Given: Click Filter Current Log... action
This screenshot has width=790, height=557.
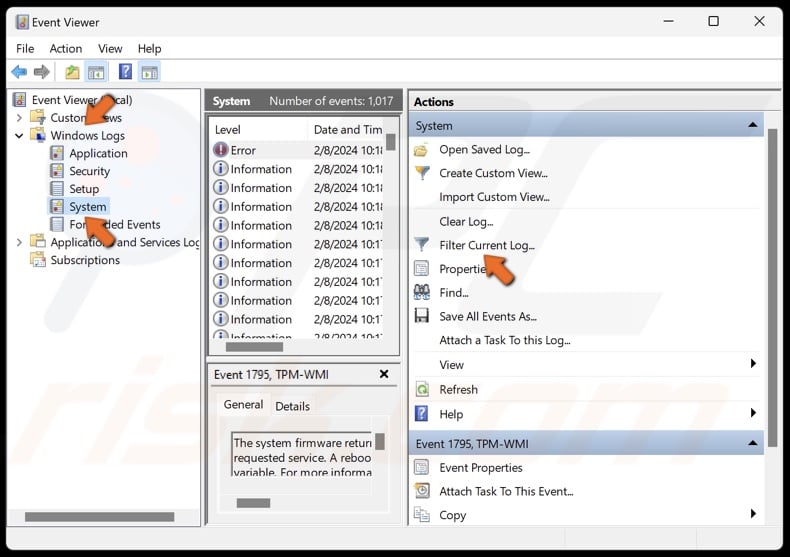Looking at the screenshot, I should coord(487,245).
